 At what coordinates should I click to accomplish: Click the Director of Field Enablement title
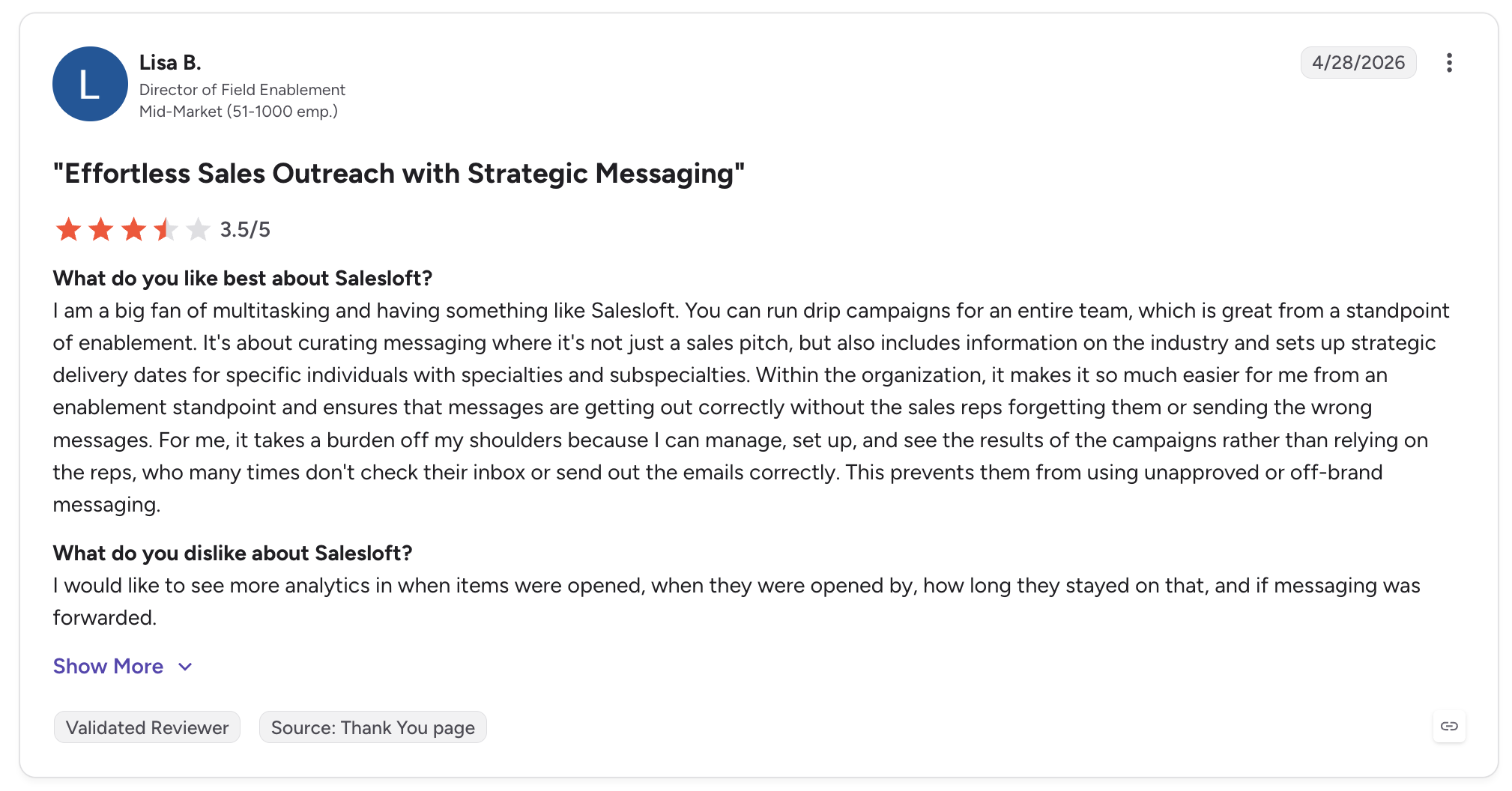[242, 90]
